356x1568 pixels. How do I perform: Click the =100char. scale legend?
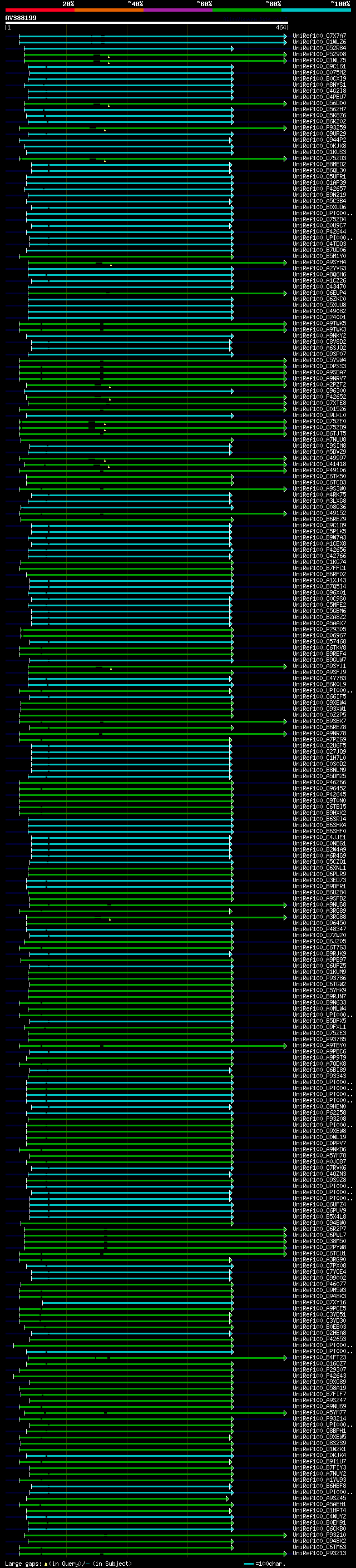pyautogui.click(x=265, y=1563)
